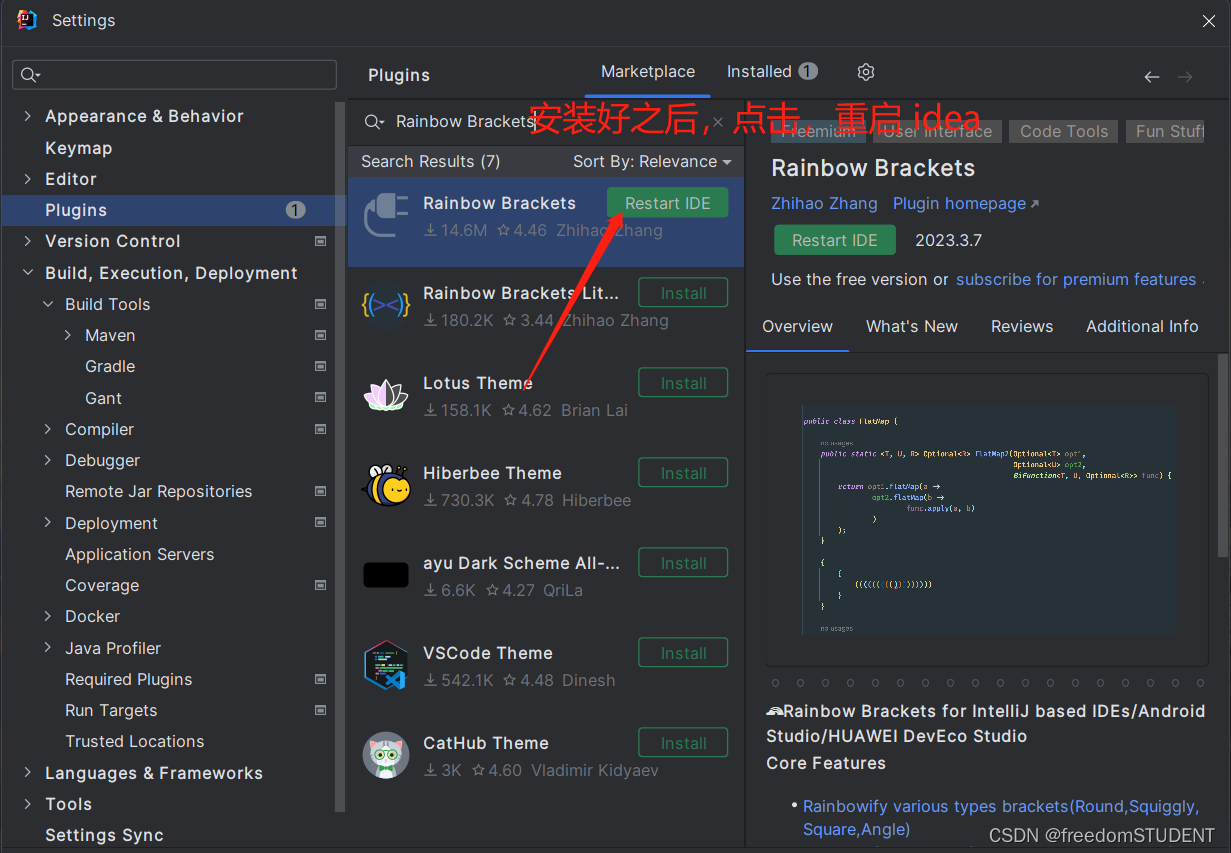Click the ayu Dark Scheme plugin icon
Screen dimensions: 1231x853
[x=386, y=575]
